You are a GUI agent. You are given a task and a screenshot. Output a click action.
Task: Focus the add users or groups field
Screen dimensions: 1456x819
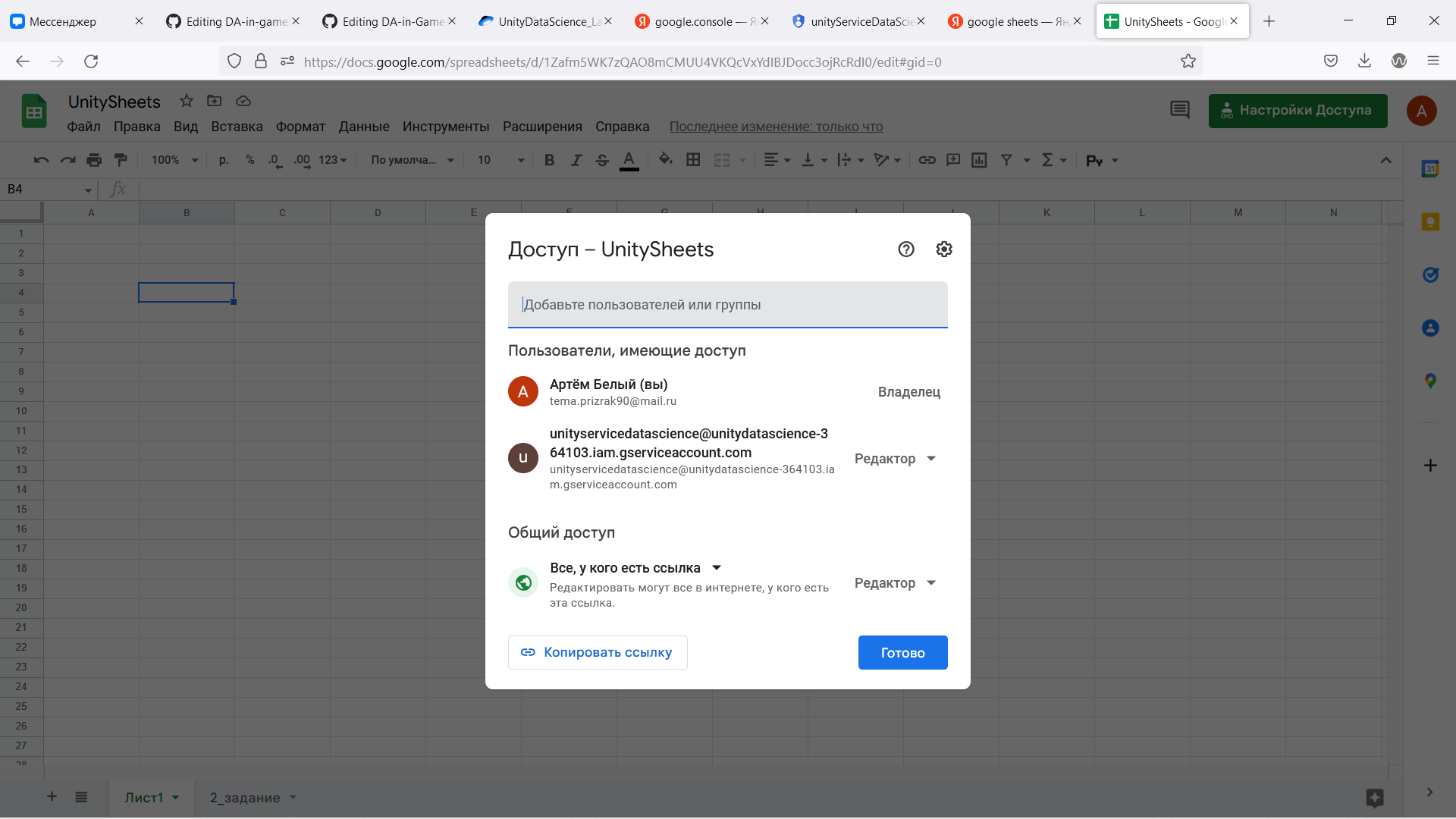point(727,305)
